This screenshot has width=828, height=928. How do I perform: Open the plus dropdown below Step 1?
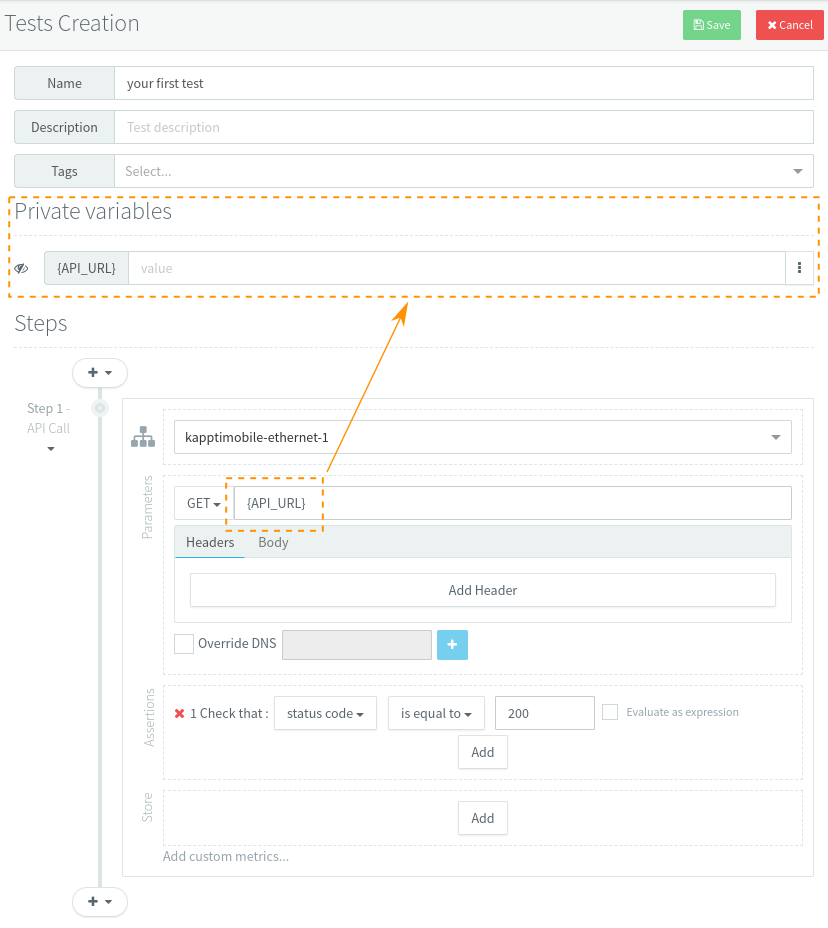coord(100,901)
